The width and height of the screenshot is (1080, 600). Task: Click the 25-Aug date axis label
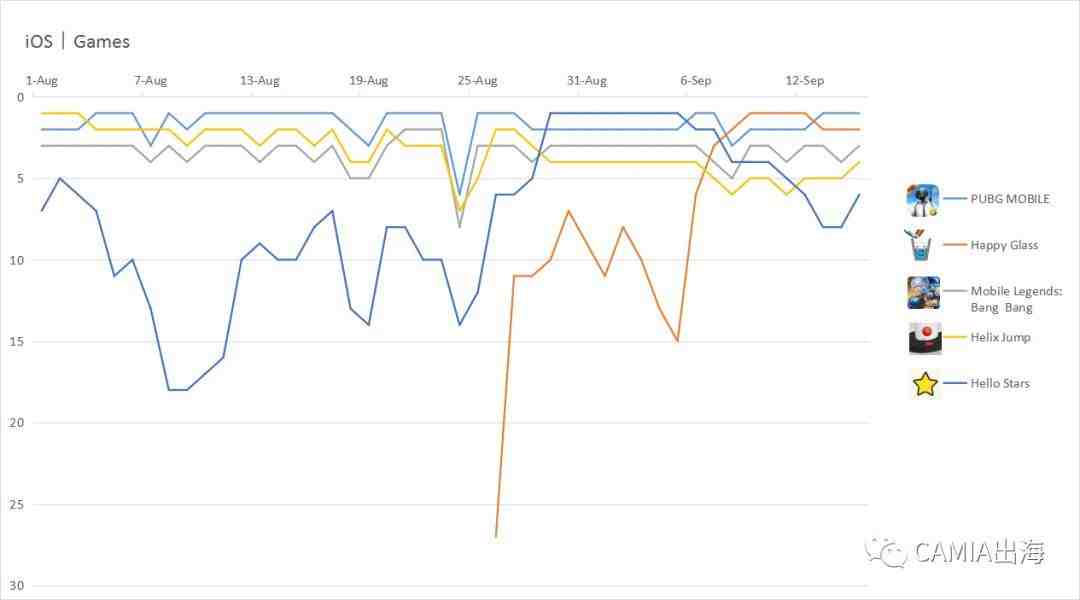(477, 81)
